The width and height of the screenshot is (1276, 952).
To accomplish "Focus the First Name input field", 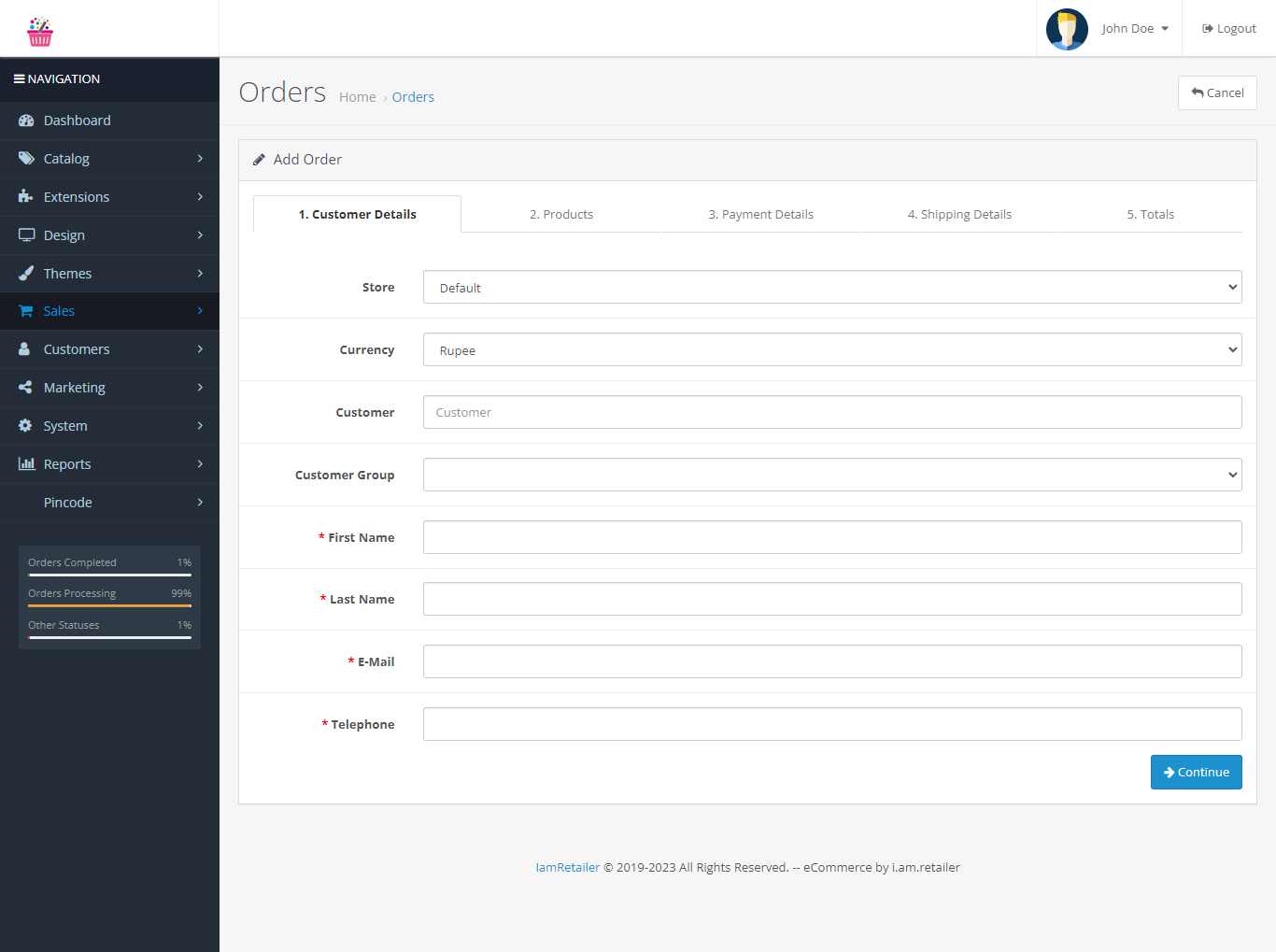I will tap(832, 537).
